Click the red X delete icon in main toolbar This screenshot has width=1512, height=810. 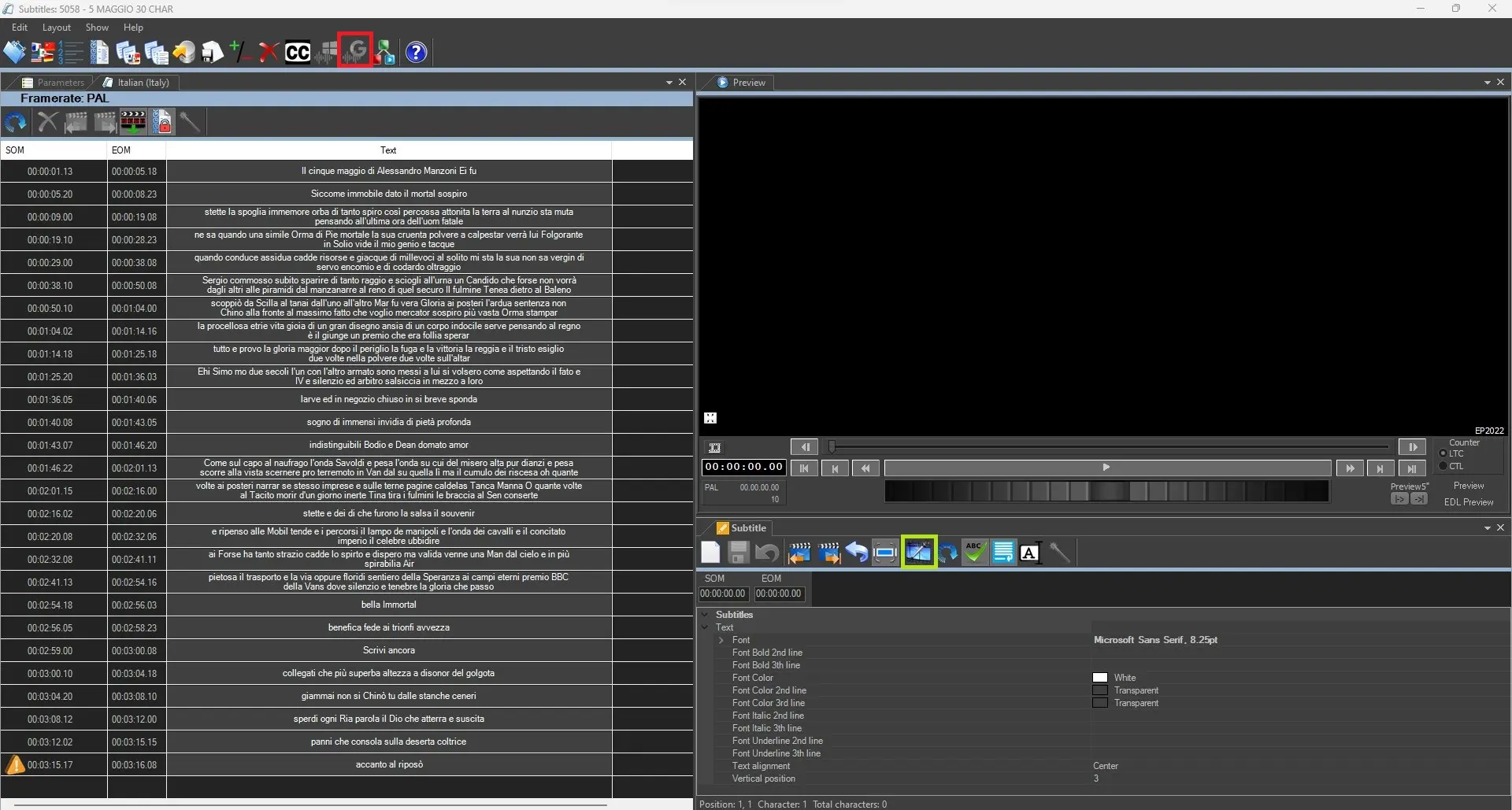(269, 53)
